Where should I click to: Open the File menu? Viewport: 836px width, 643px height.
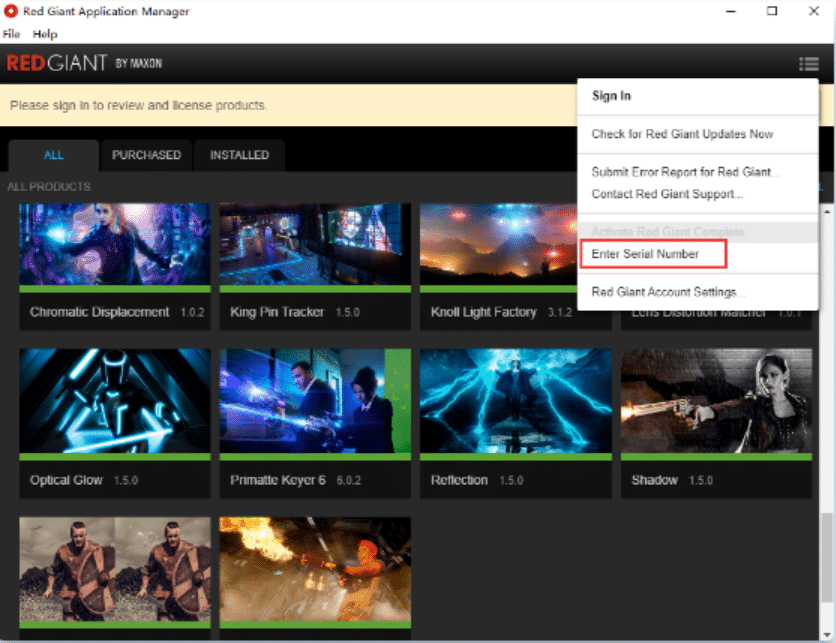coord(11,34)
